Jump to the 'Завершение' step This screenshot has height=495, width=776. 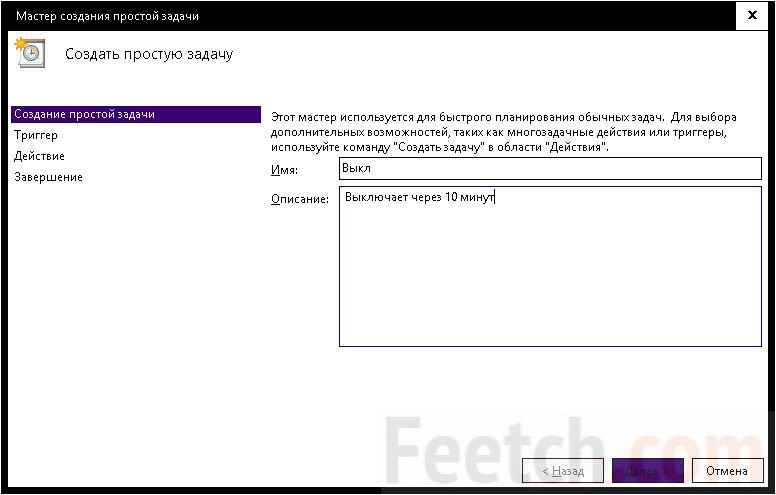48,177
